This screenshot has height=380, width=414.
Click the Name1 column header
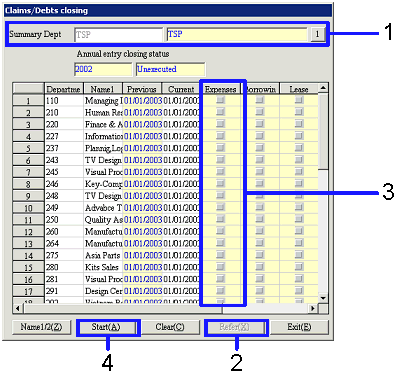point(103,89)
